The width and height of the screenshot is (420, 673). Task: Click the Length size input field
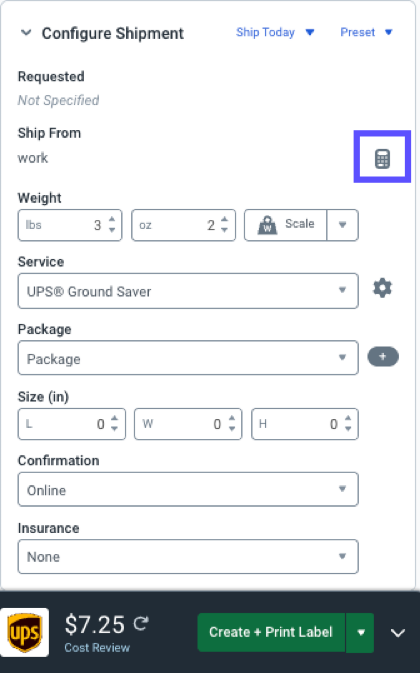coord(72,424)
